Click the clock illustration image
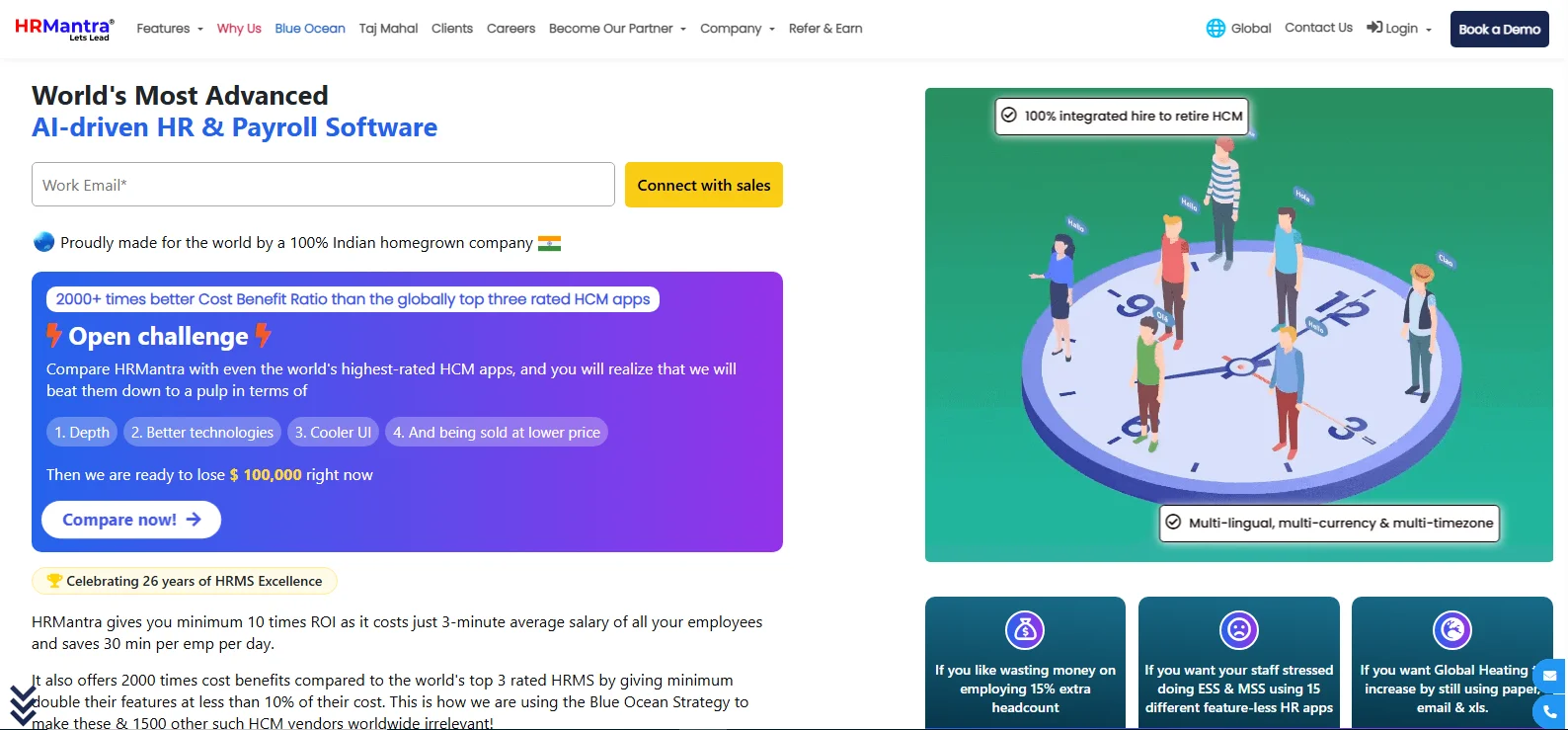1568x730 pixels. (x=1239, y=325)
